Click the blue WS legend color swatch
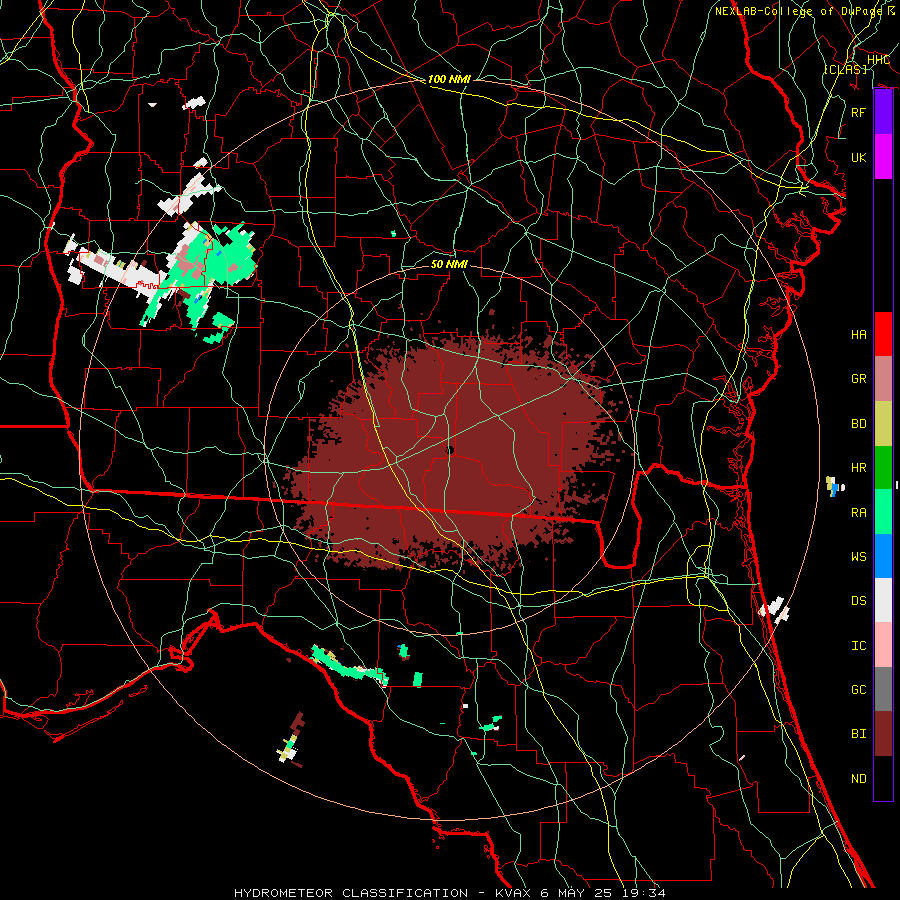Image resolution: width=900 pixels, height=900 pixels. [883, 556]
